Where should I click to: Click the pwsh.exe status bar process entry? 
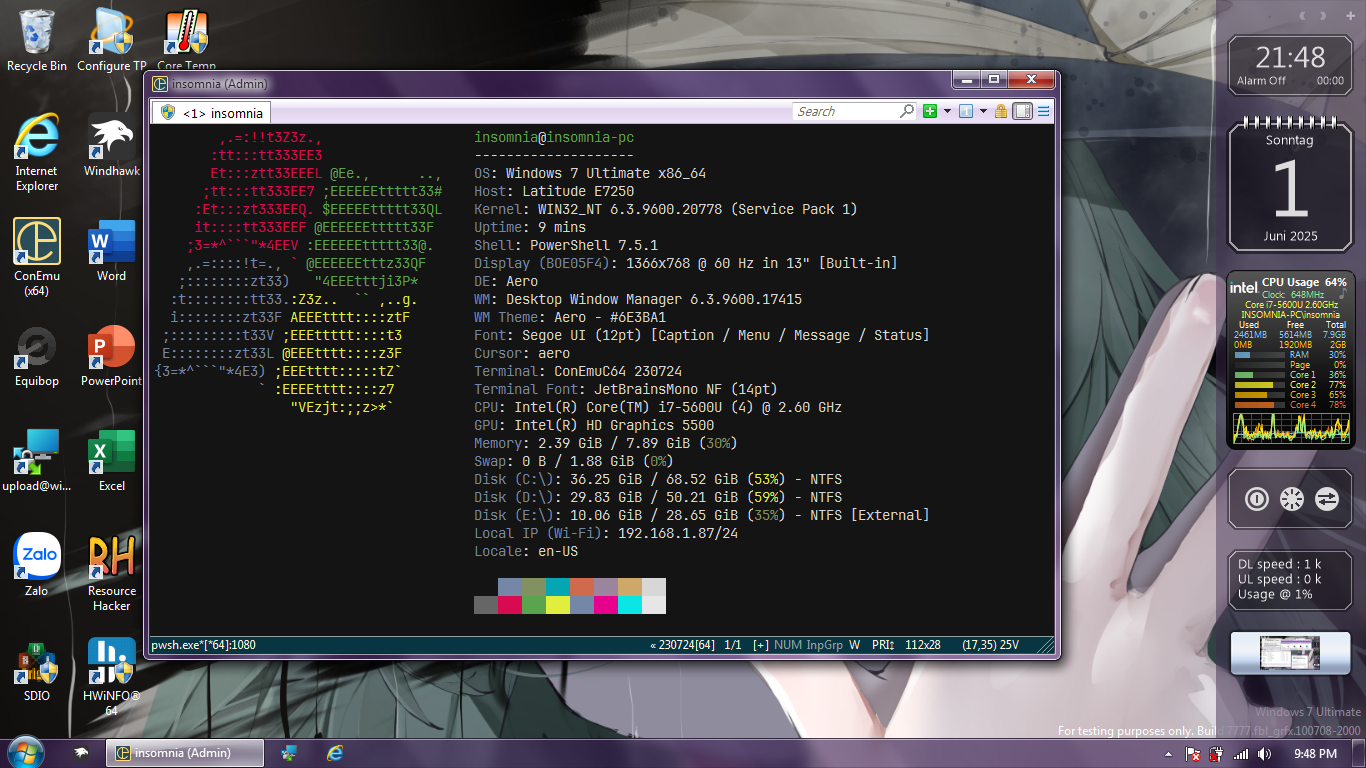coord(203,645)
